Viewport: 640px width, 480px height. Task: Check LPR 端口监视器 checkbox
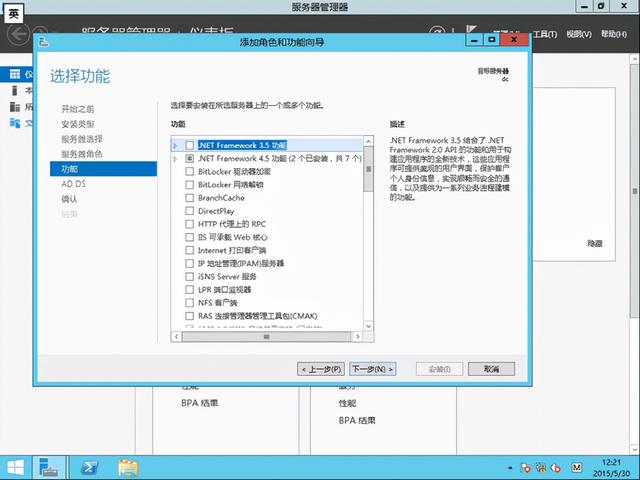189,289
